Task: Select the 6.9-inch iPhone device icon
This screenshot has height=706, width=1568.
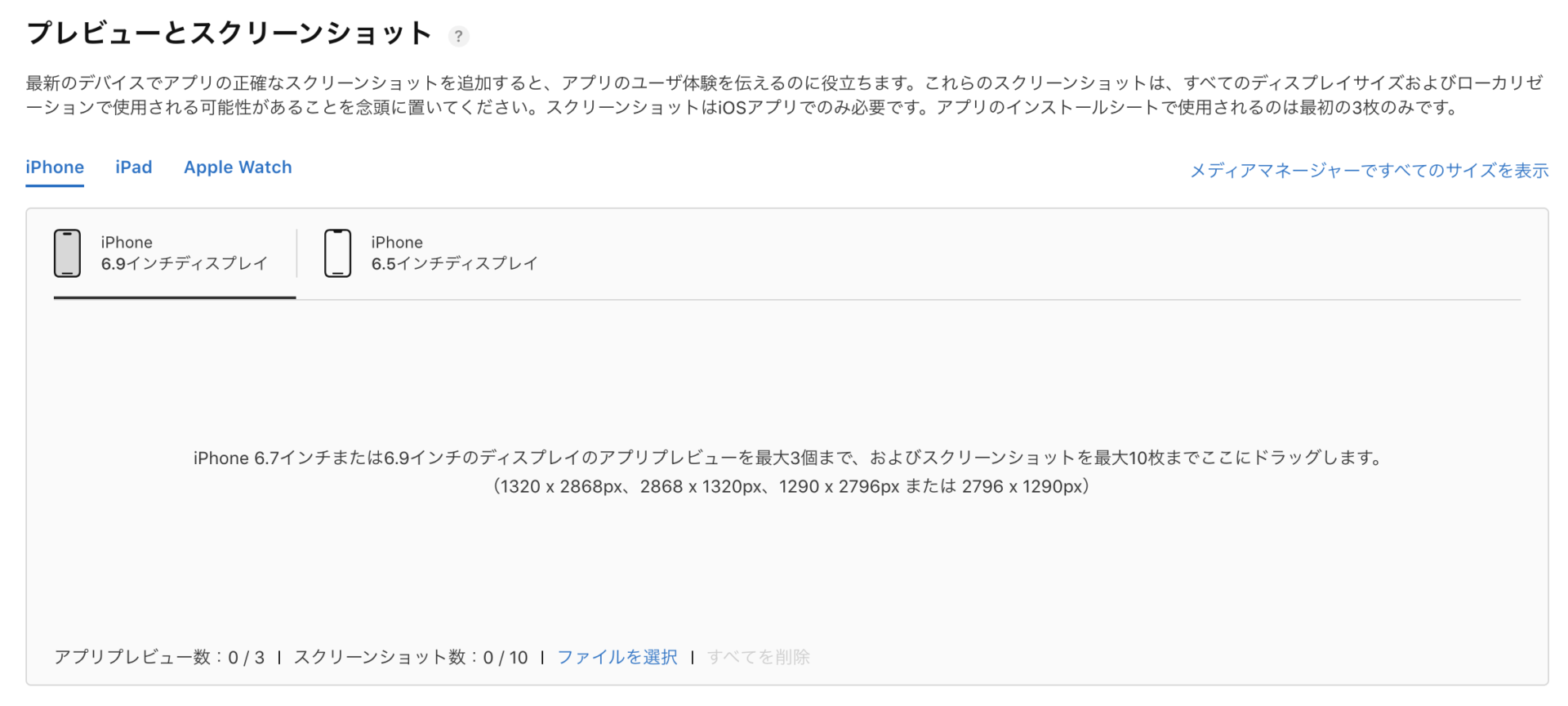Action: 67,253
